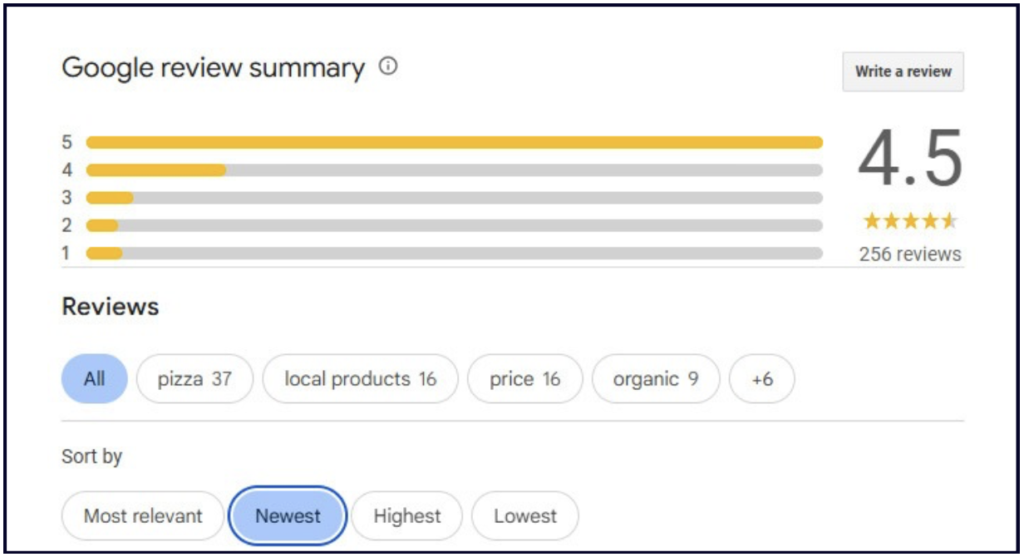Filter reviews by organic topic
The width and height of the screenshot is (1024, 557).
(655, 379)
